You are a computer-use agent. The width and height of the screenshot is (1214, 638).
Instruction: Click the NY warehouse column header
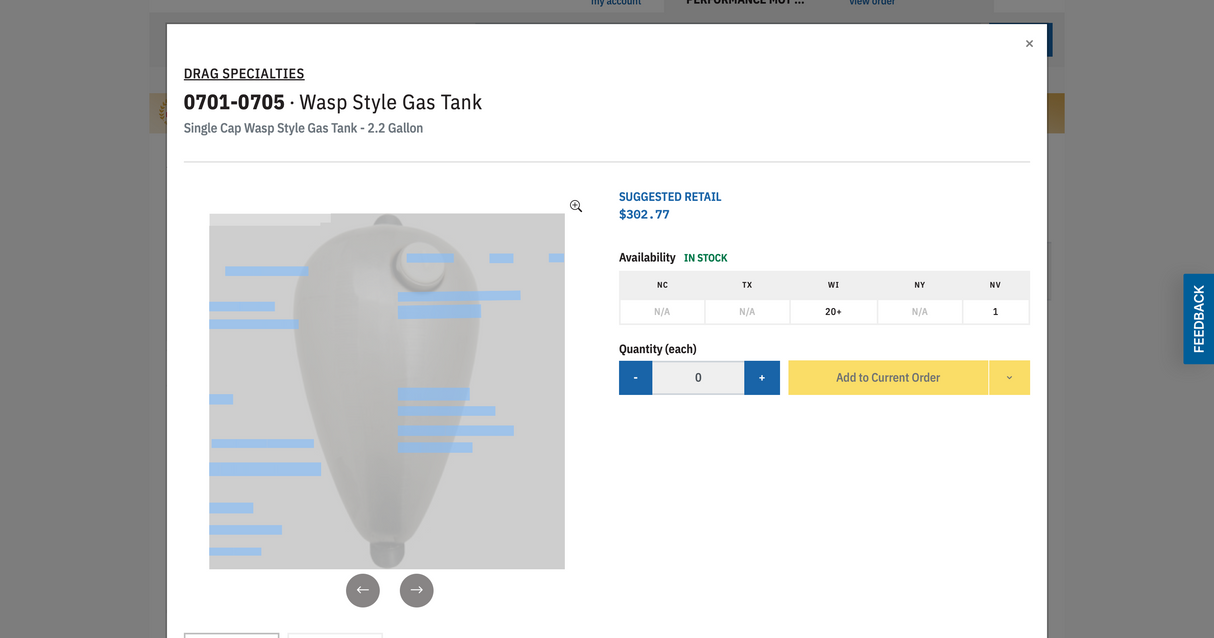(x=920, y=285)
